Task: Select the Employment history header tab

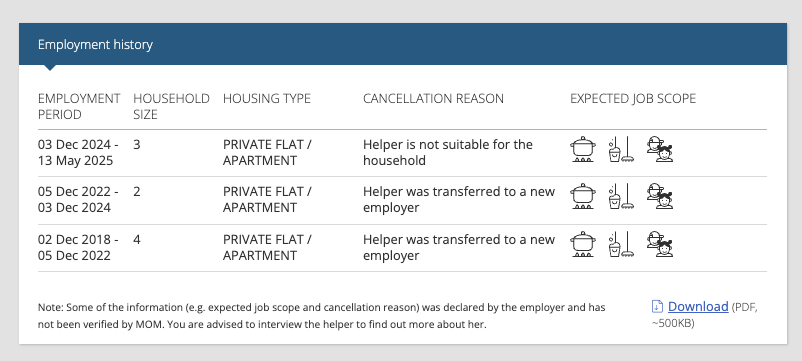Action: (x=95, y=44)
